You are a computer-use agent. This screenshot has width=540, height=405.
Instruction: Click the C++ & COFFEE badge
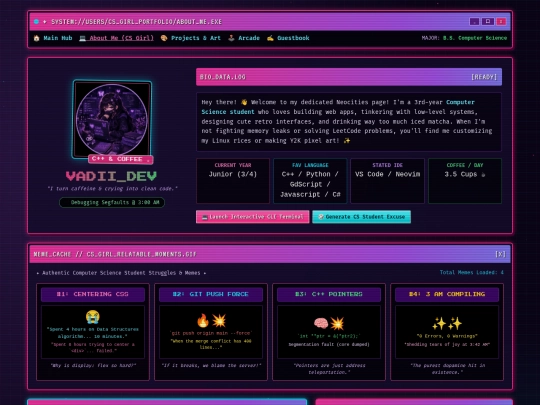coord(121,159)
